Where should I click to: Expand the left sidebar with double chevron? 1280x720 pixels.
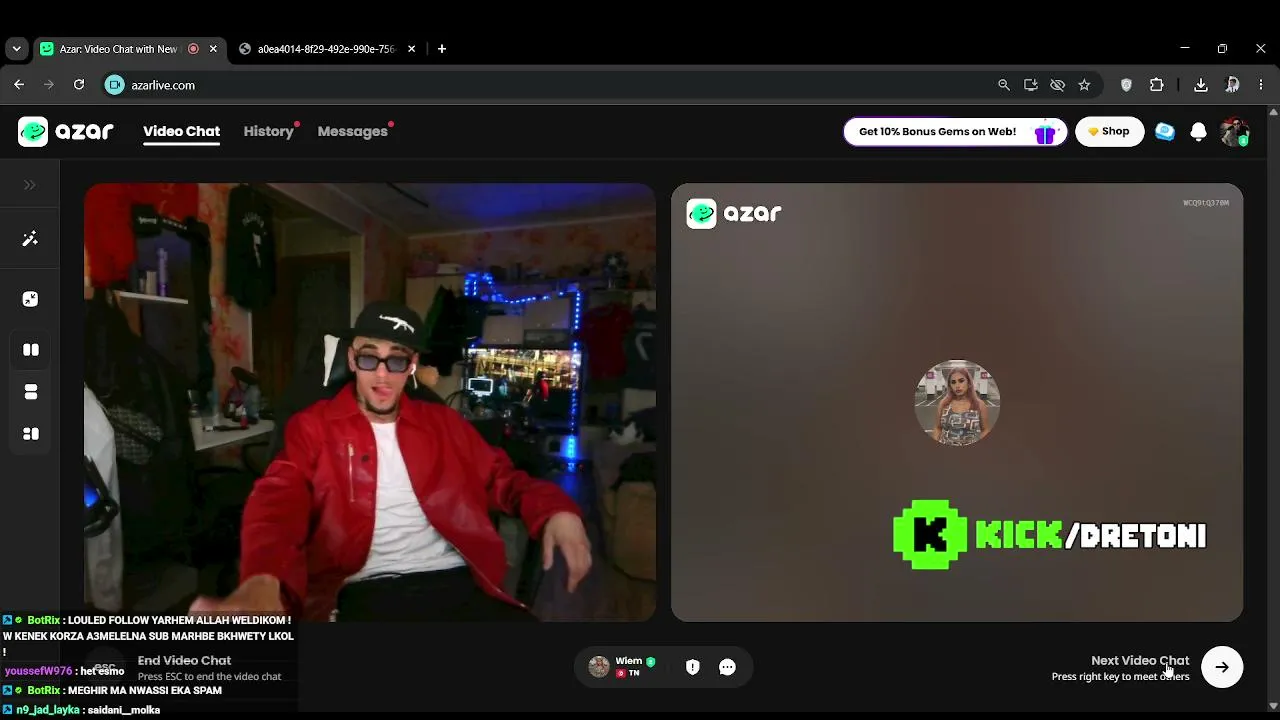click(30, 185)
